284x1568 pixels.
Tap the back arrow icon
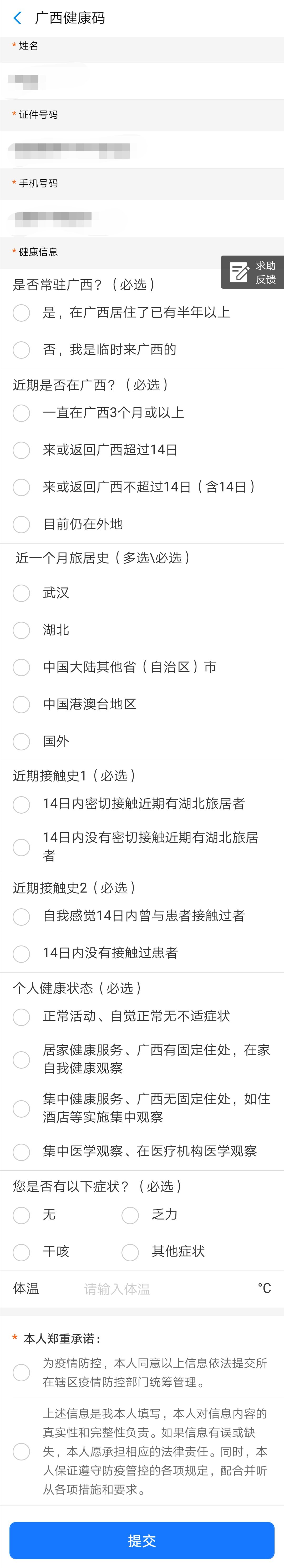pyautogui.click(x=18, y=18)
